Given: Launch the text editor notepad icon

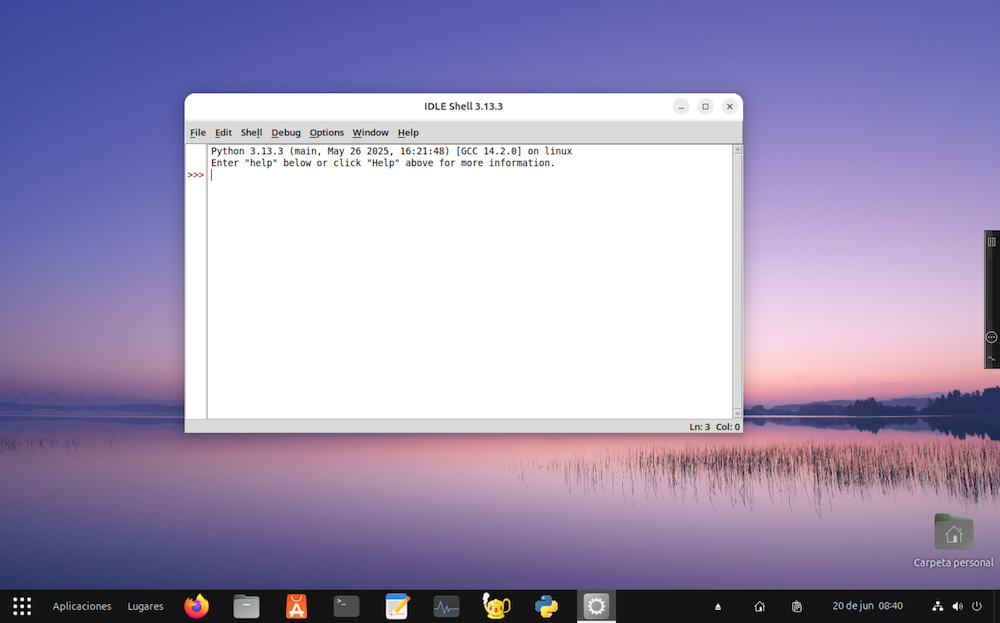Looking at the screenshot, I should pyautogui.click(x=397, y=606).
